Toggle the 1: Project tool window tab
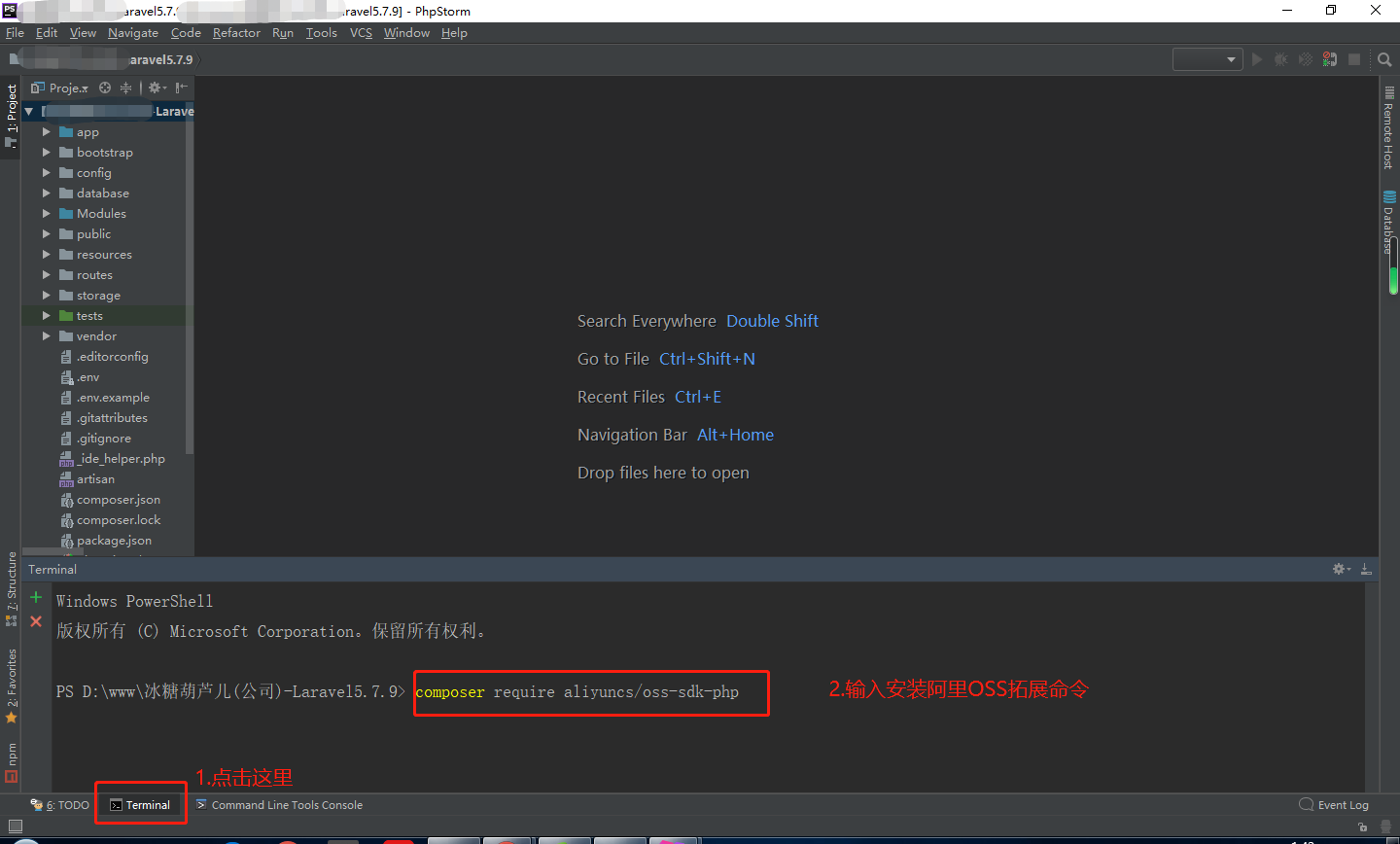Viewport: 1400px width, 844px height. point(11,116)
